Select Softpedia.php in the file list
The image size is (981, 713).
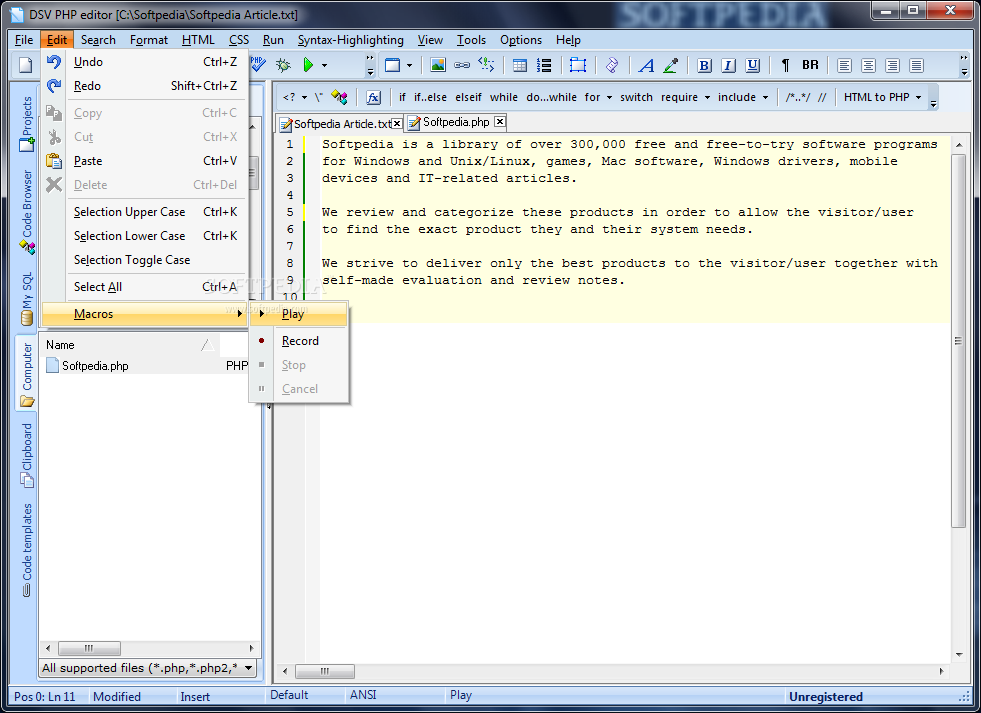click(x=94, y=366)
